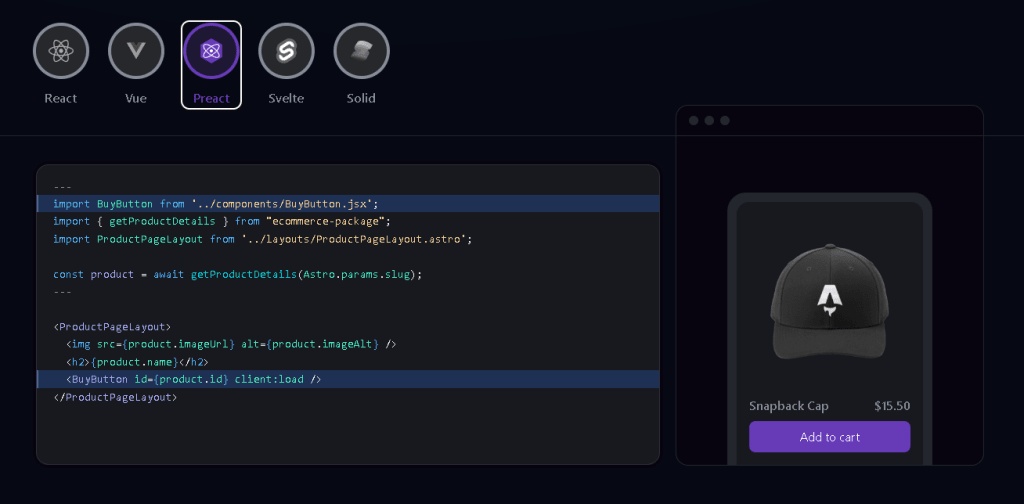This screenshot has width=1024, height=504.
Task: Click the middle preview window dot
Action: 709,121
